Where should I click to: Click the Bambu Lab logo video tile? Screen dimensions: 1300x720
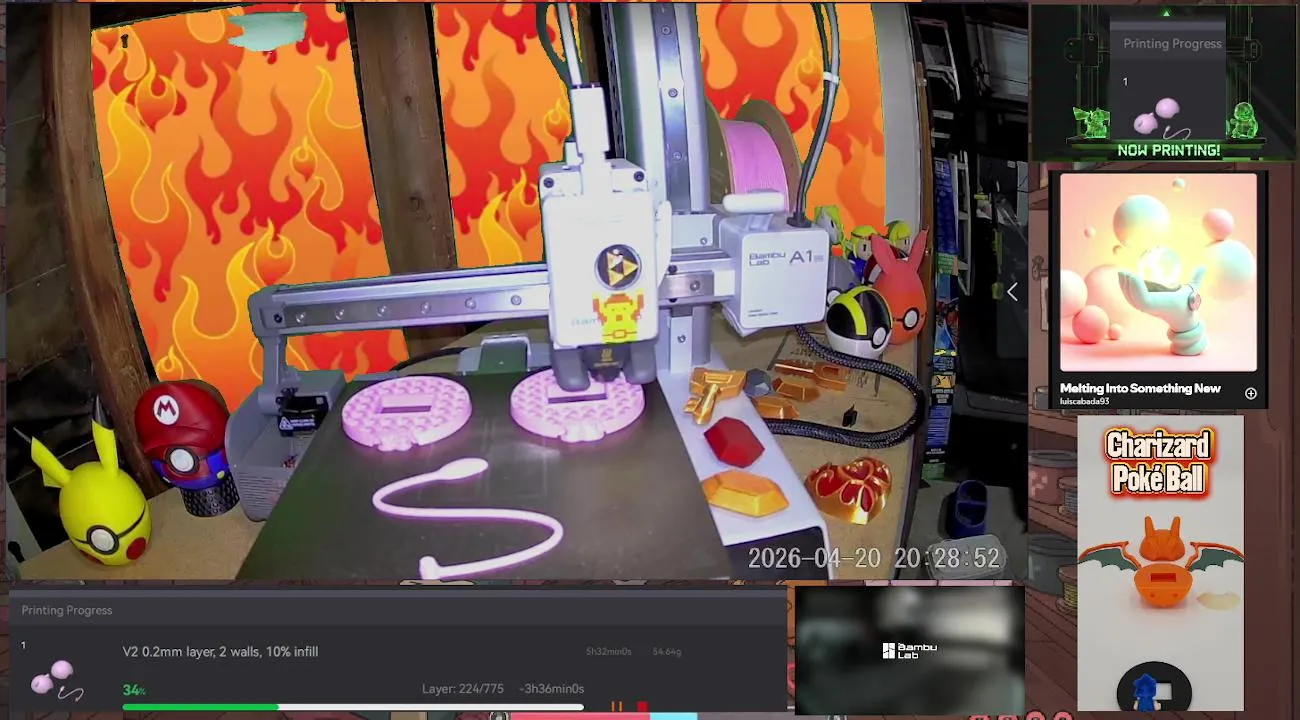909,650
